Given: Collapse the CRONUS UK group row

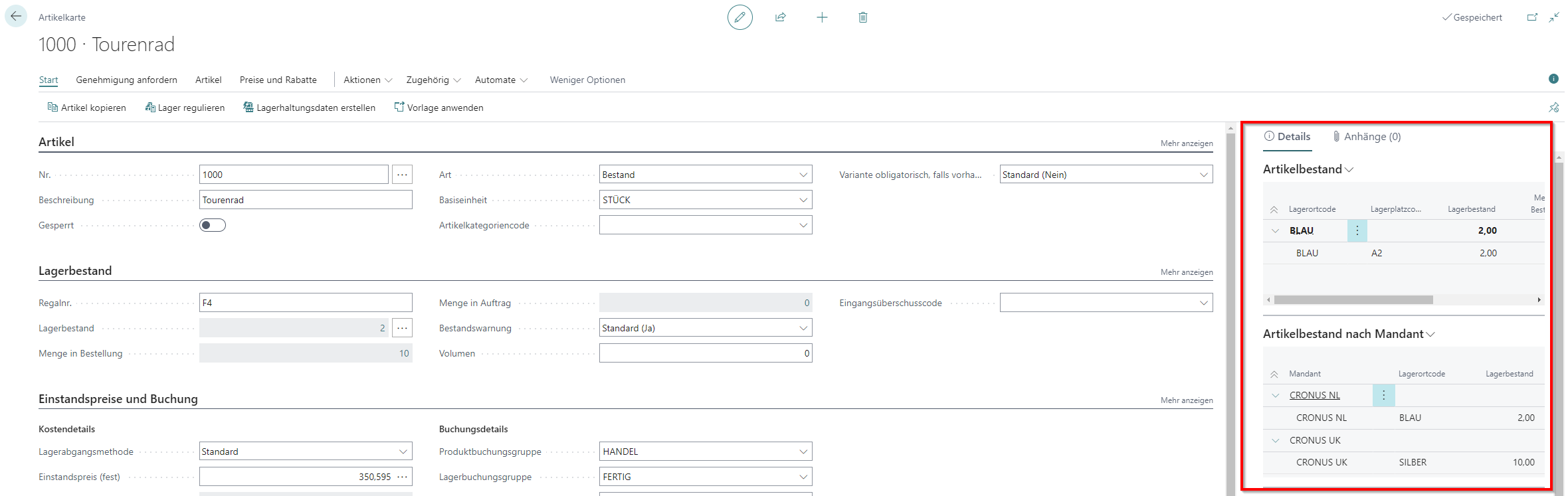Looking at the screenshot, I should tap(1275, 440).
